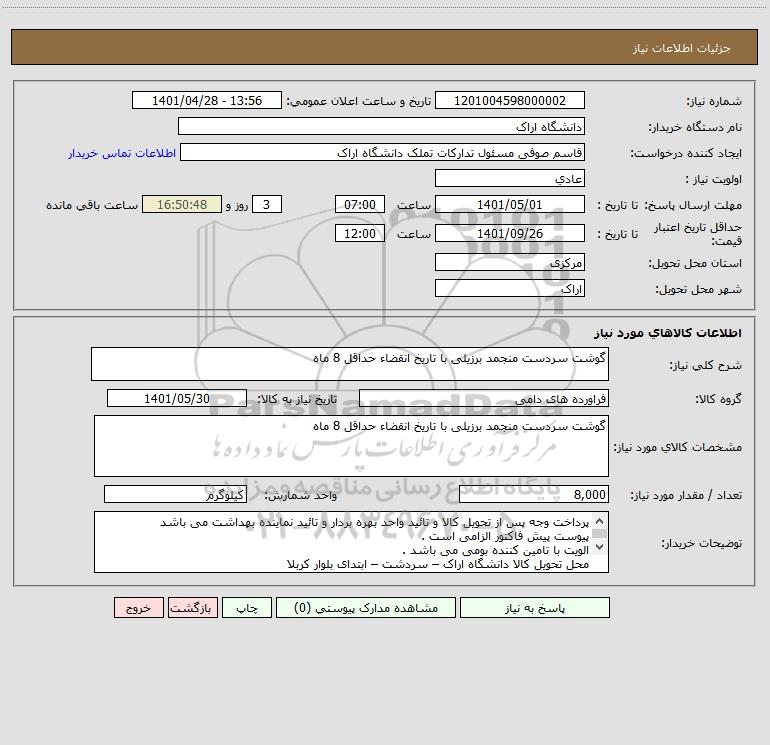Open اطلاعات تماس خریدار link

pyautogui.click(x=122, y=153)
